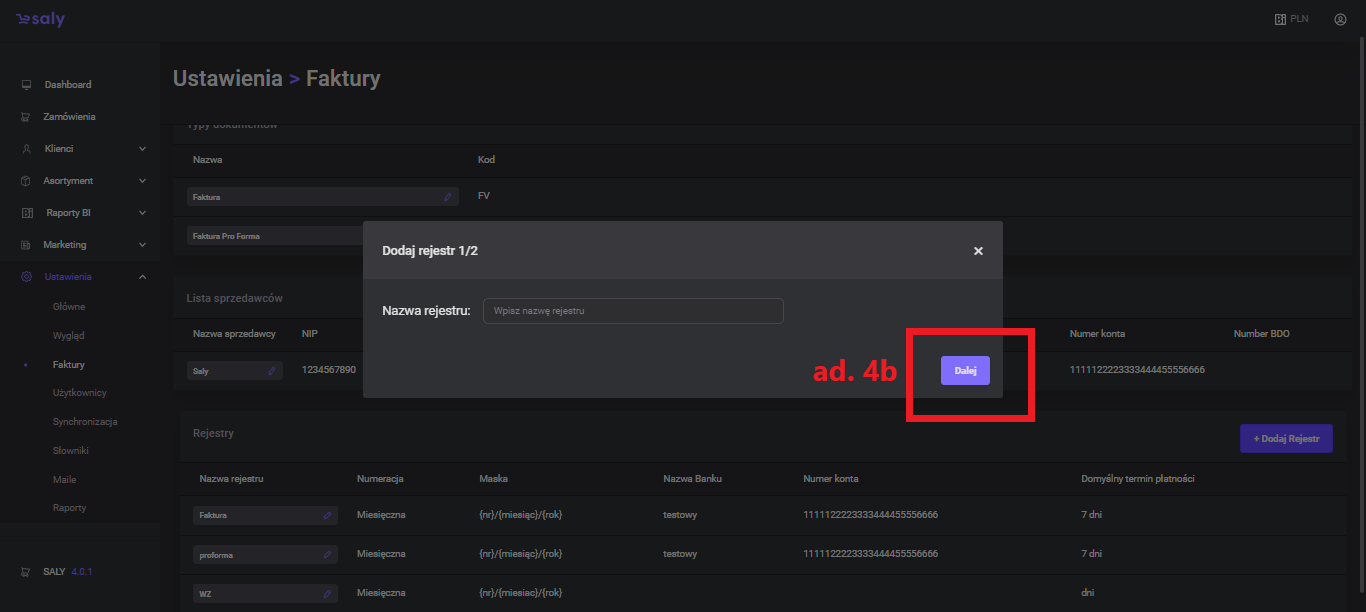Click the Saly logo
The image size is (1366, 612).
click(x=41, y=19)
